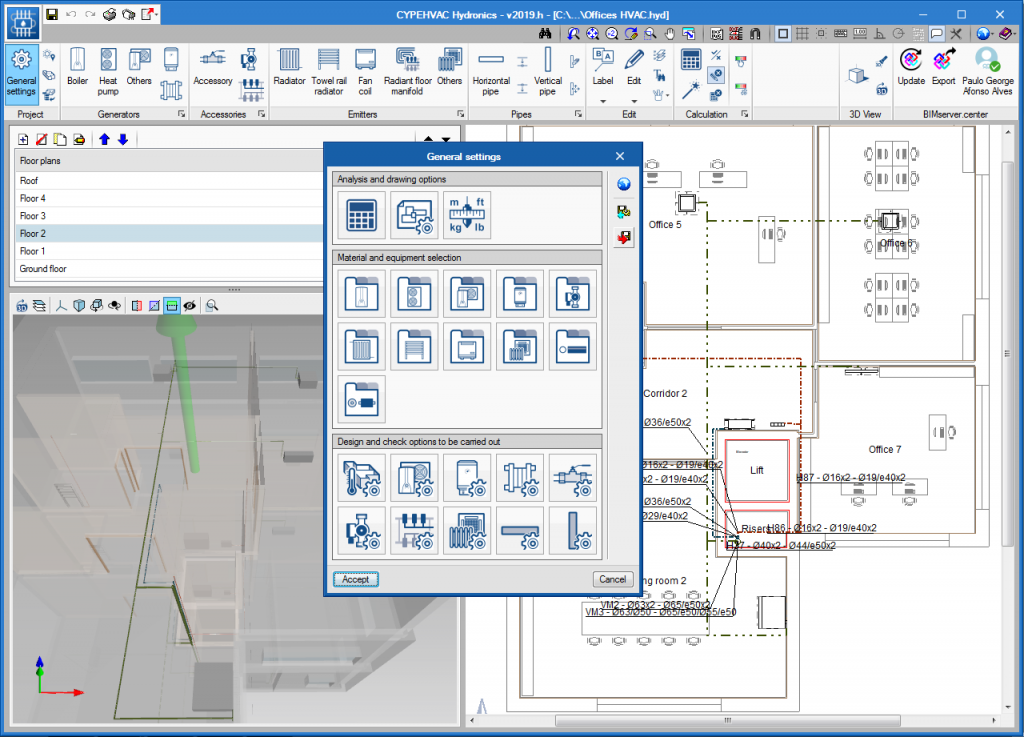Toggle the highlighted section view button
The height and width of the screenshot is (737, 1024).
pos(171,306)
